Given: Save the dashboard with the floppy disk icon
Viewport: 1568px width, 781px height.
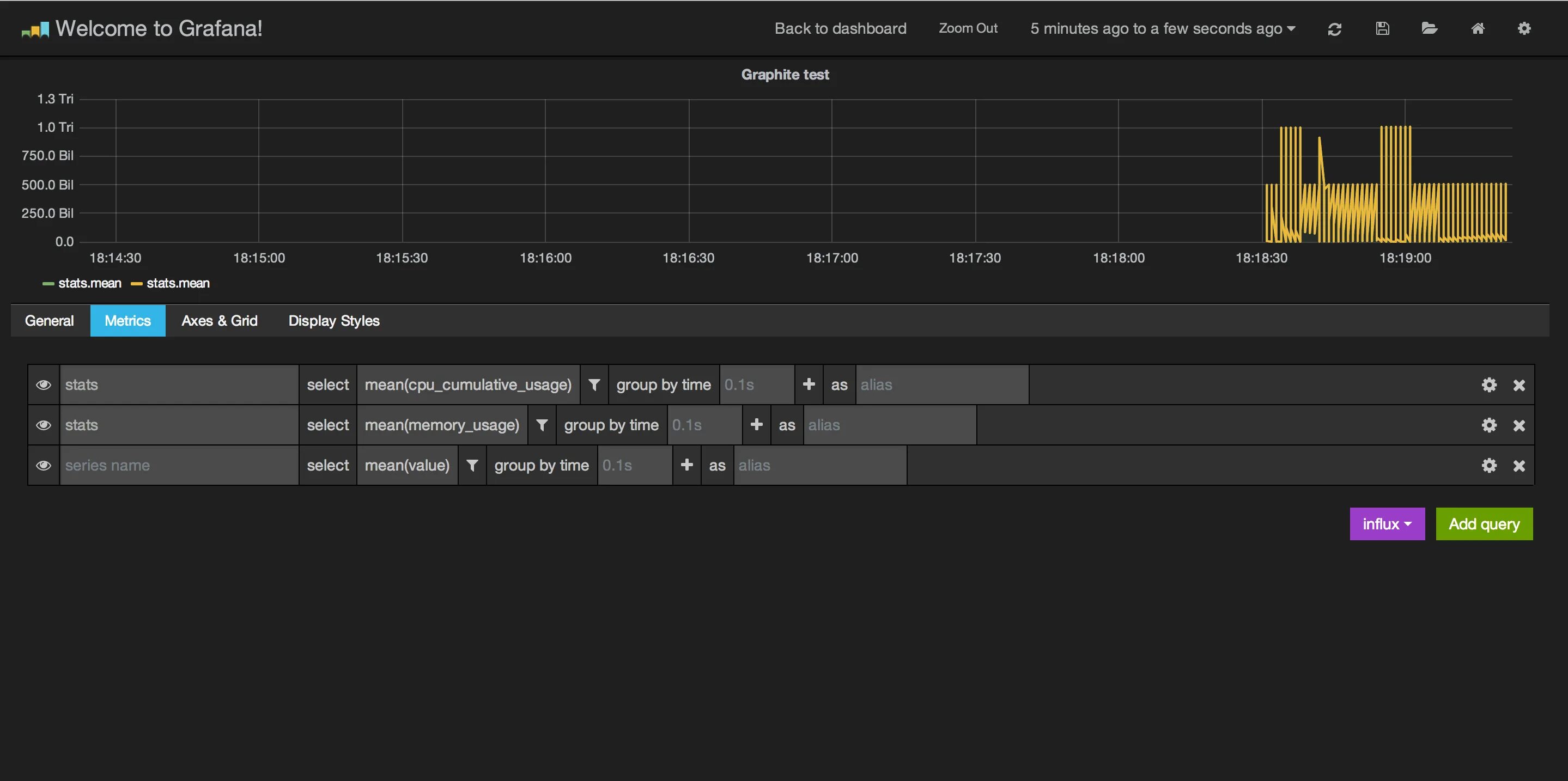Looking at the screenshot, I should click(1382, 28).
